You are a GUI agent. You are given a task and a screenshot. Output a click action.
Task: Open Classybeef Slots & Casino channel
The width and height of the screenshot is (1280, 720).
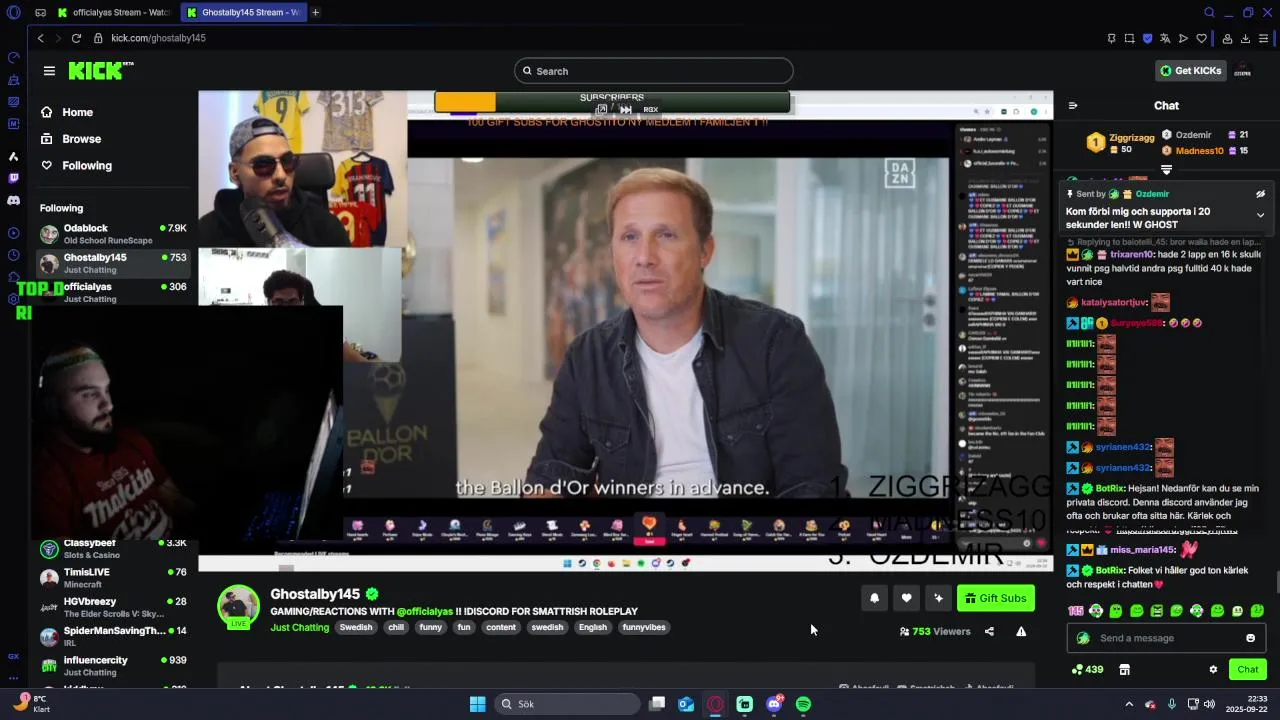coord(113,549)
